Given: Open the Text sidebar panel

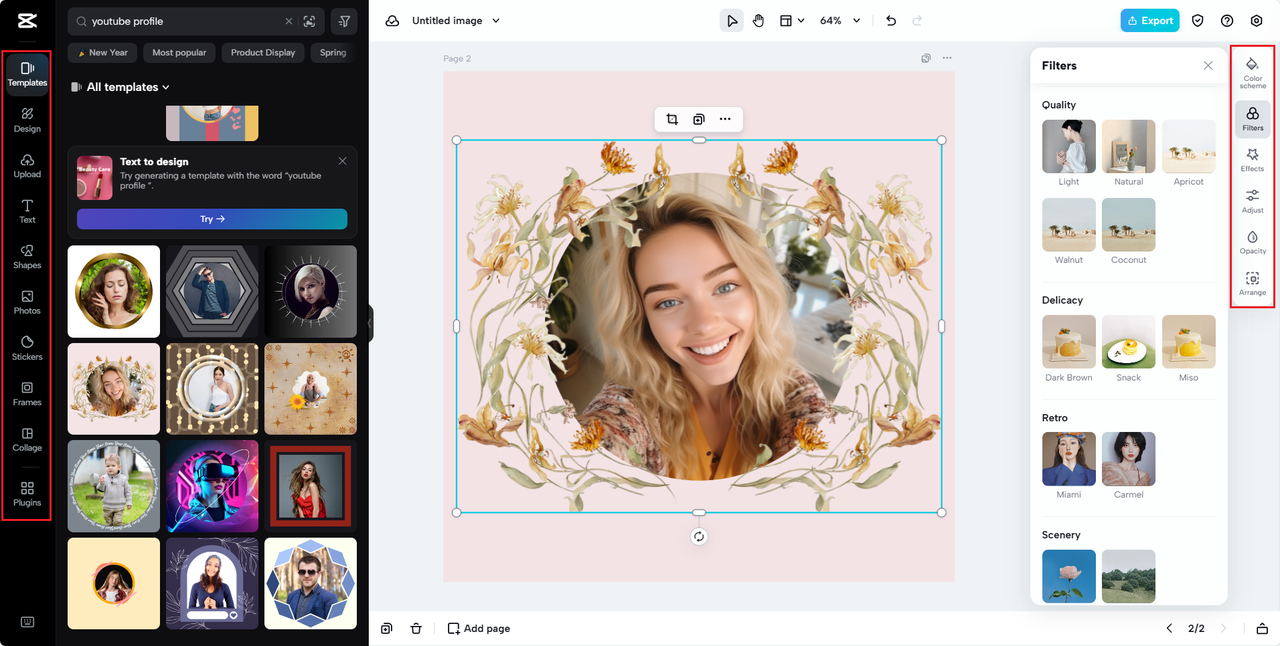Looking at the screenshot, I should point(27,211).
